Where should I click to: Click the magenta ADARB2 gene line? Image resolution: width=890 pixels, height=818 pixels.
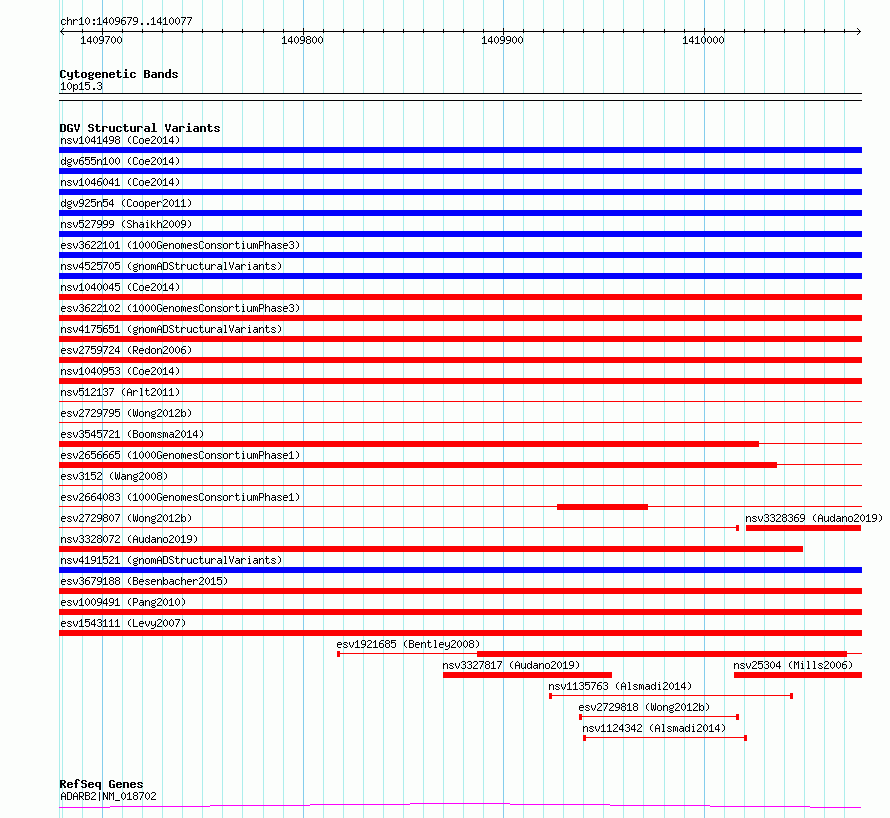point(460,805)
